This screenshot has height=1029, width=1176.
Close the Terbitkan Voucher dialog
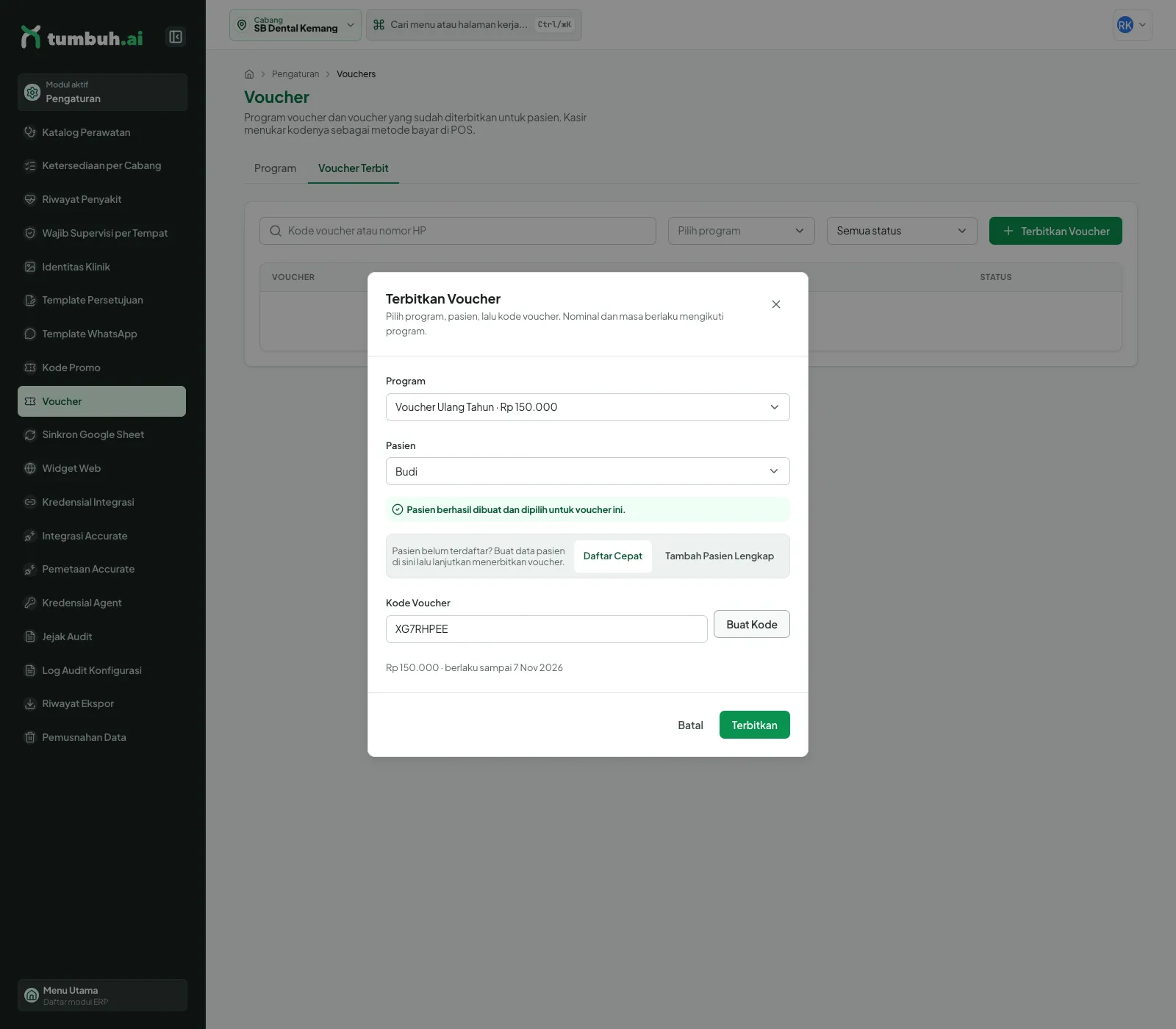coord(776,304)
